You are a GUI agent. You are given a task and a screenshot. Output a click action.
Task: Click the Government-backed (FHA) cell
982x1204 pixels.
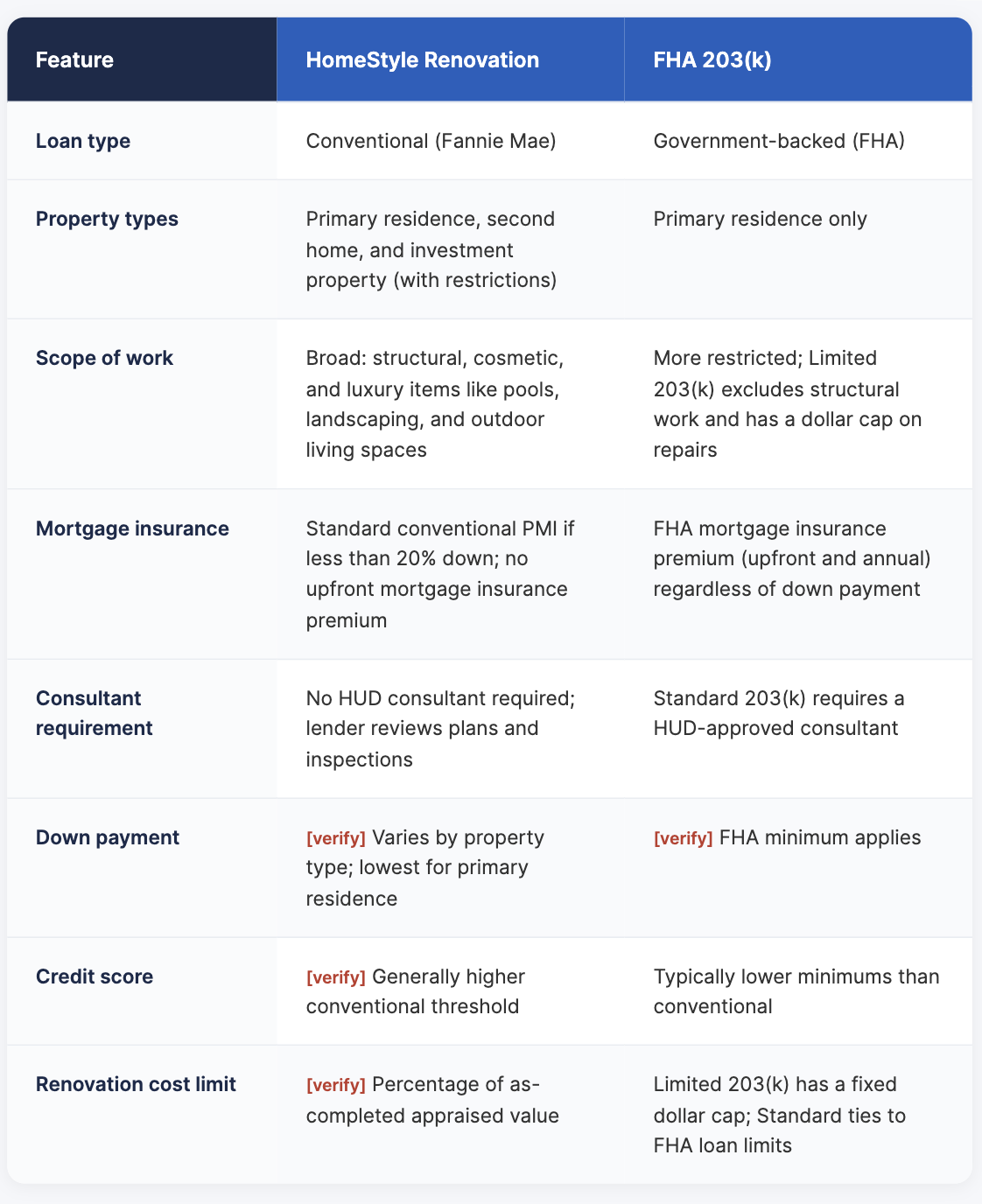click(779, 141)
